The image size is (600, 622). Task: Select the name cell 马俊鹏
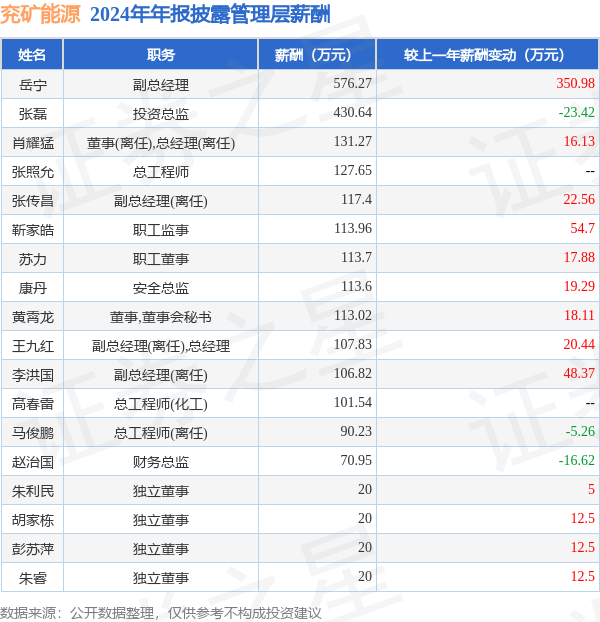click(33, 433)
